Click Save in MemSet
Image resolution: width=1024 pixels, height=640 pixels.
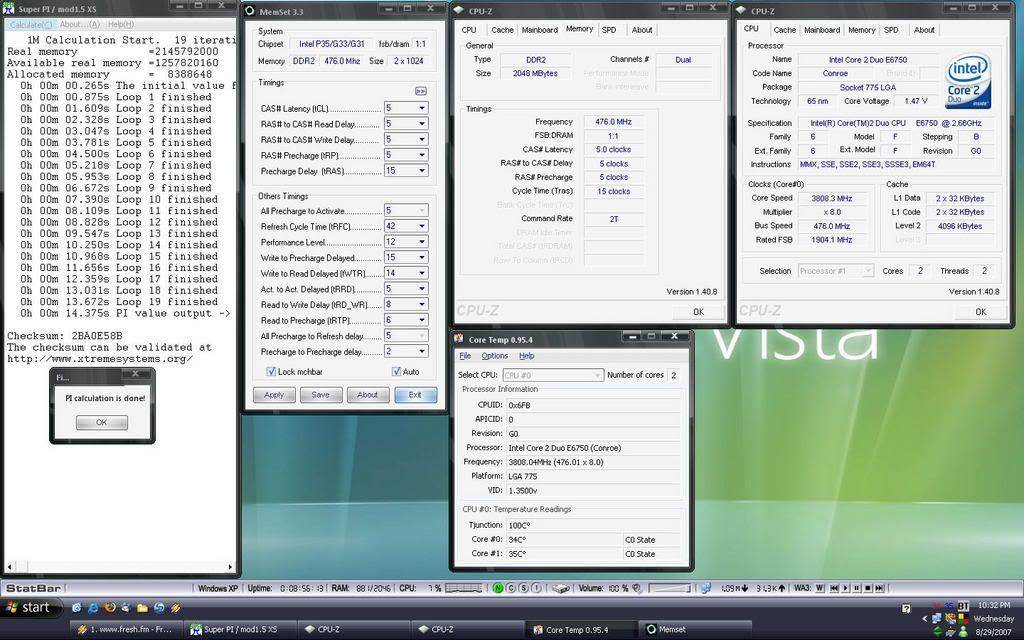pos(321,395)
